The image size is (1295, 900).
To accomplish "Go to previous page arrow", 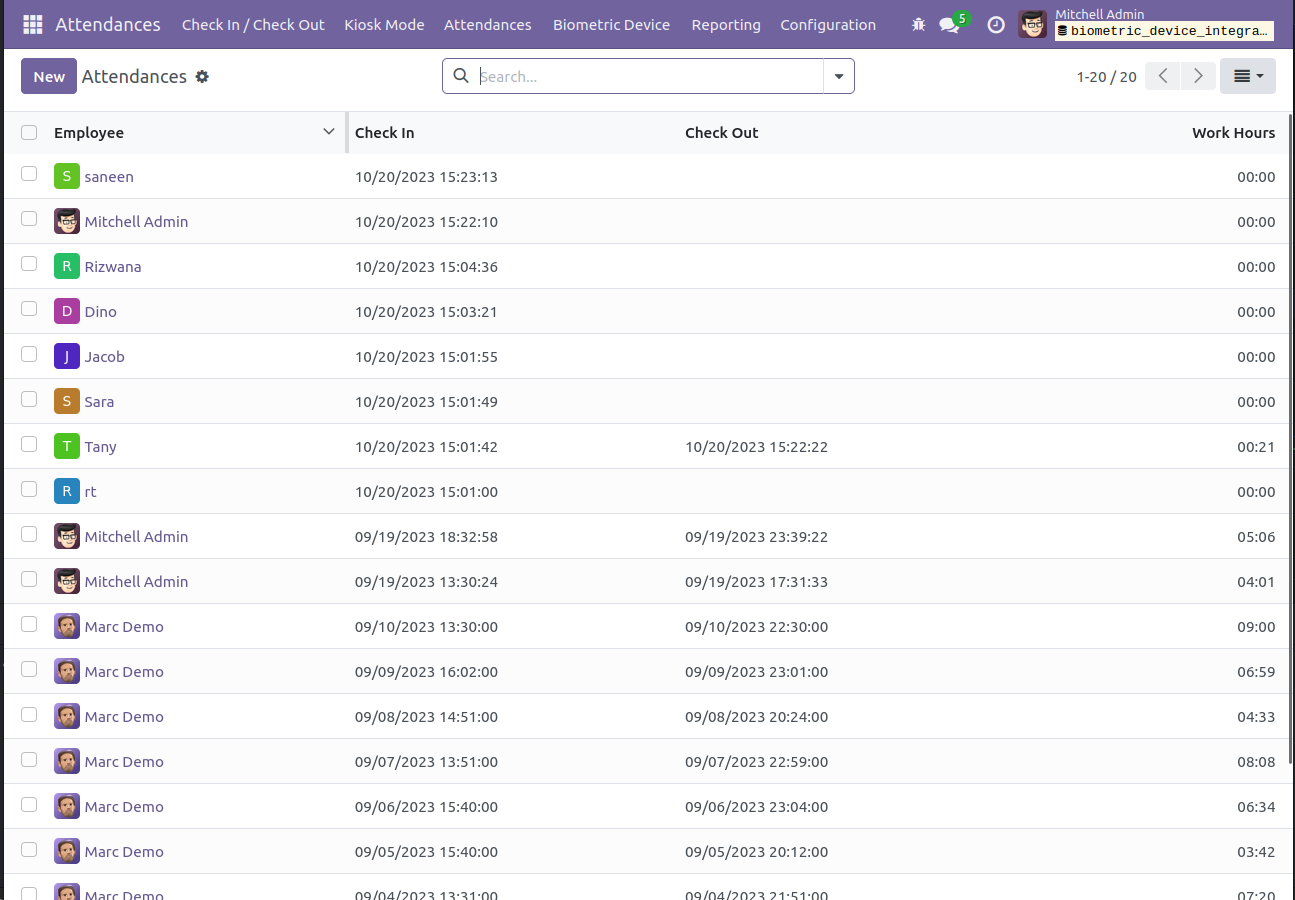I will (x=1163, y=76).
